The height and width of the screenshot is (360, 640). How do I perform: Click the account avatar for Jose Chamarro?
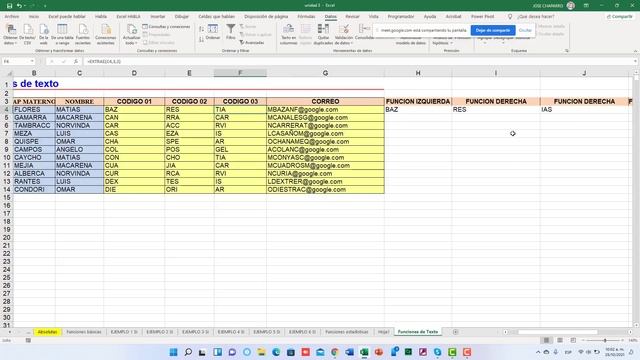[571, 6]
